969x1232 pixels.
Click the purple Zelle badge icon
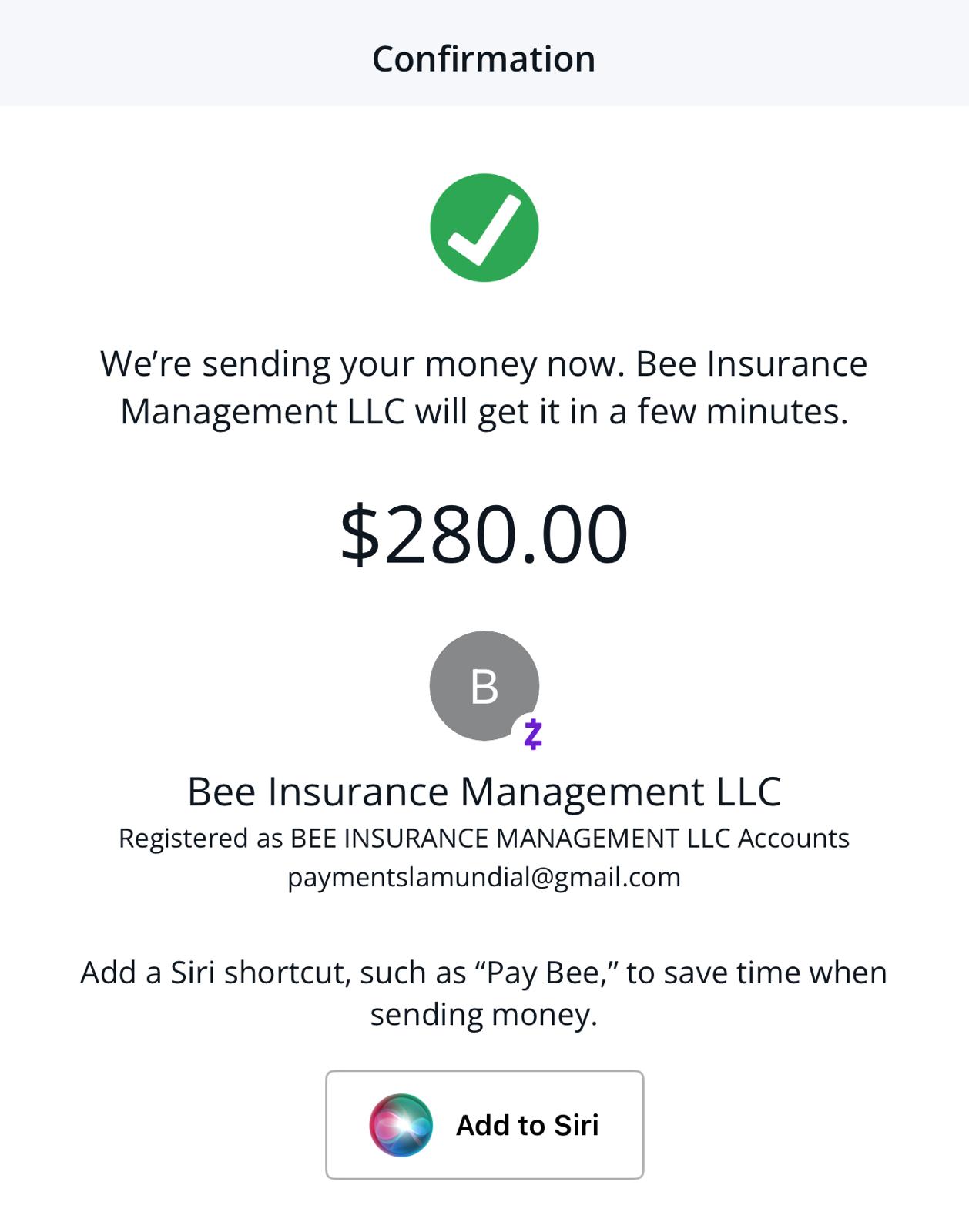[x=533, y=734]
